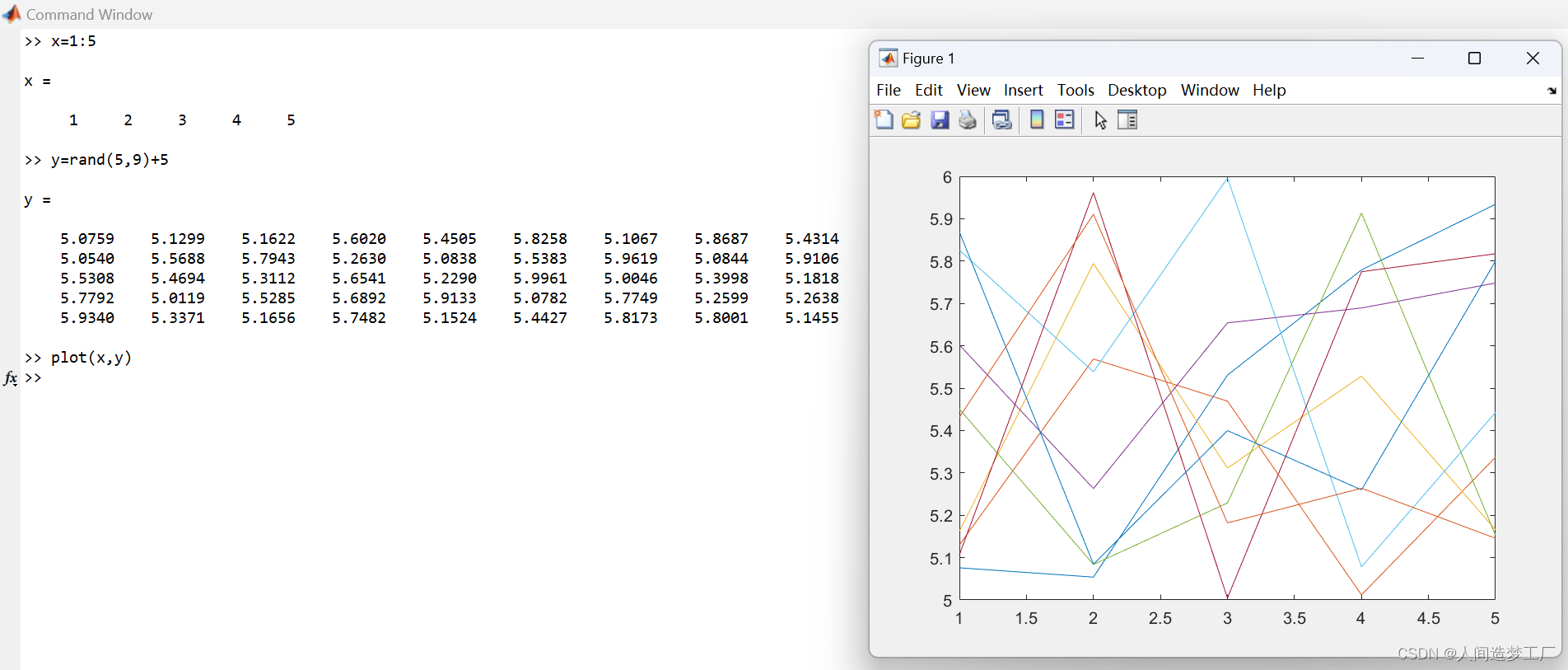Print the figure via the printer icon
The image size is (1568, 670).
coord(968,120)
